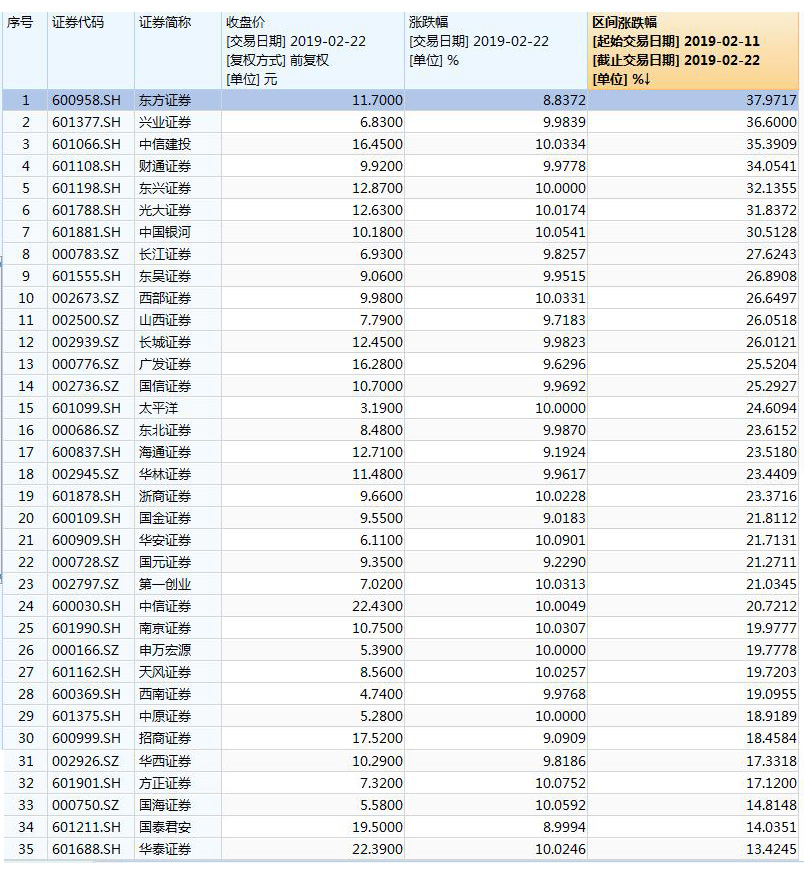Viewport: 804px width, 871px height.
Task: Click the interval value 19.7203
Action: (771, 672)
